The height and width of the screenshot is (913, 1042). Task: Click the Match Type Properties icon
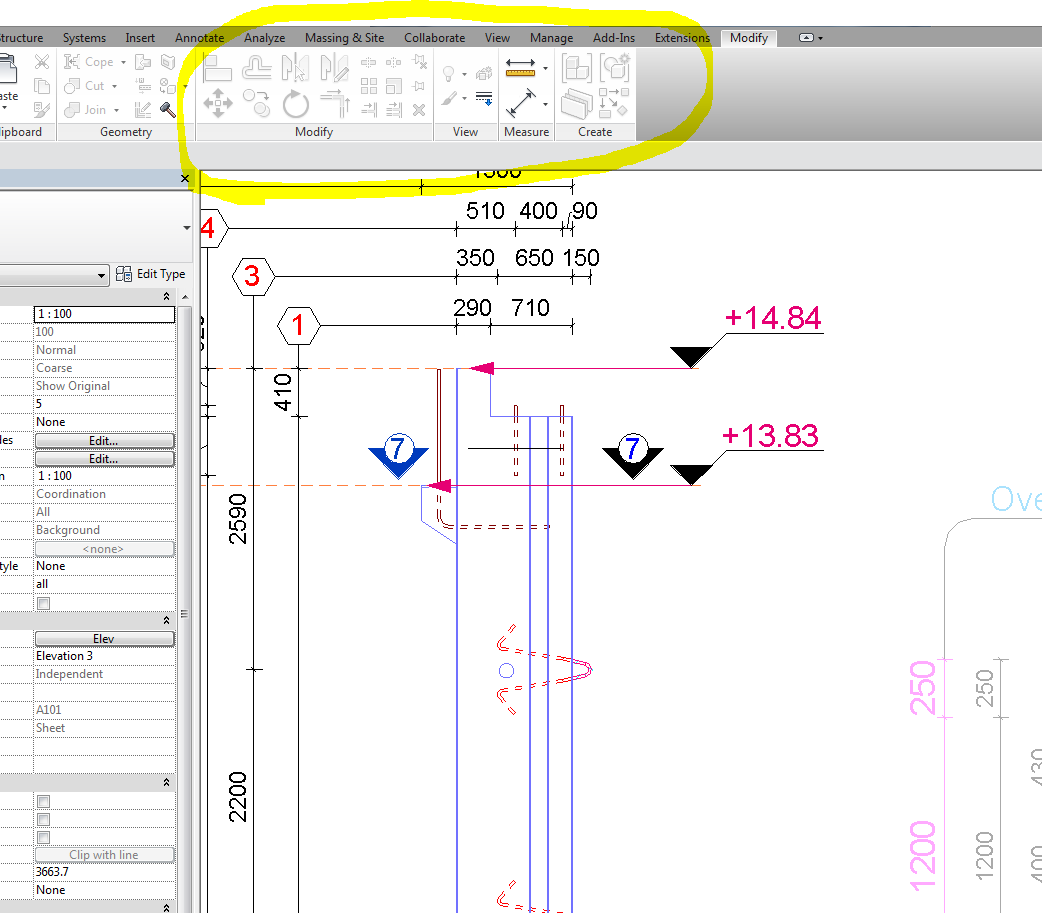pos(42,110)
